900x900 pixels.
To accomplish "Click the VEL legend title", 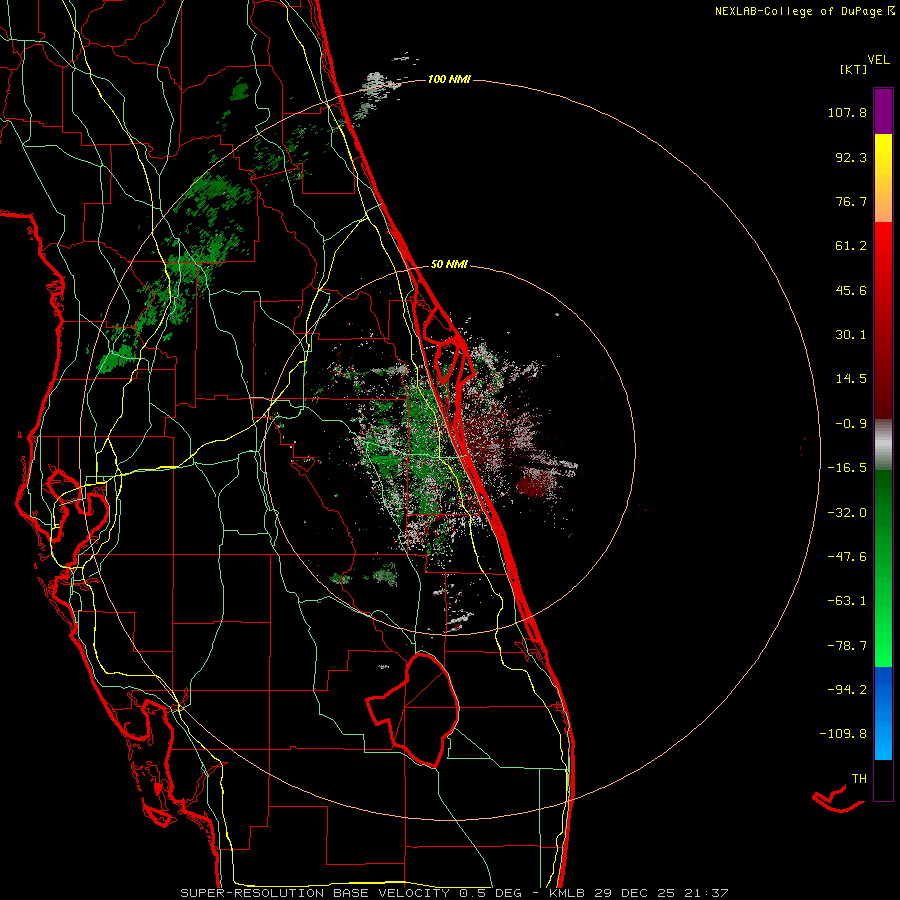I will (x=878, y=60).
